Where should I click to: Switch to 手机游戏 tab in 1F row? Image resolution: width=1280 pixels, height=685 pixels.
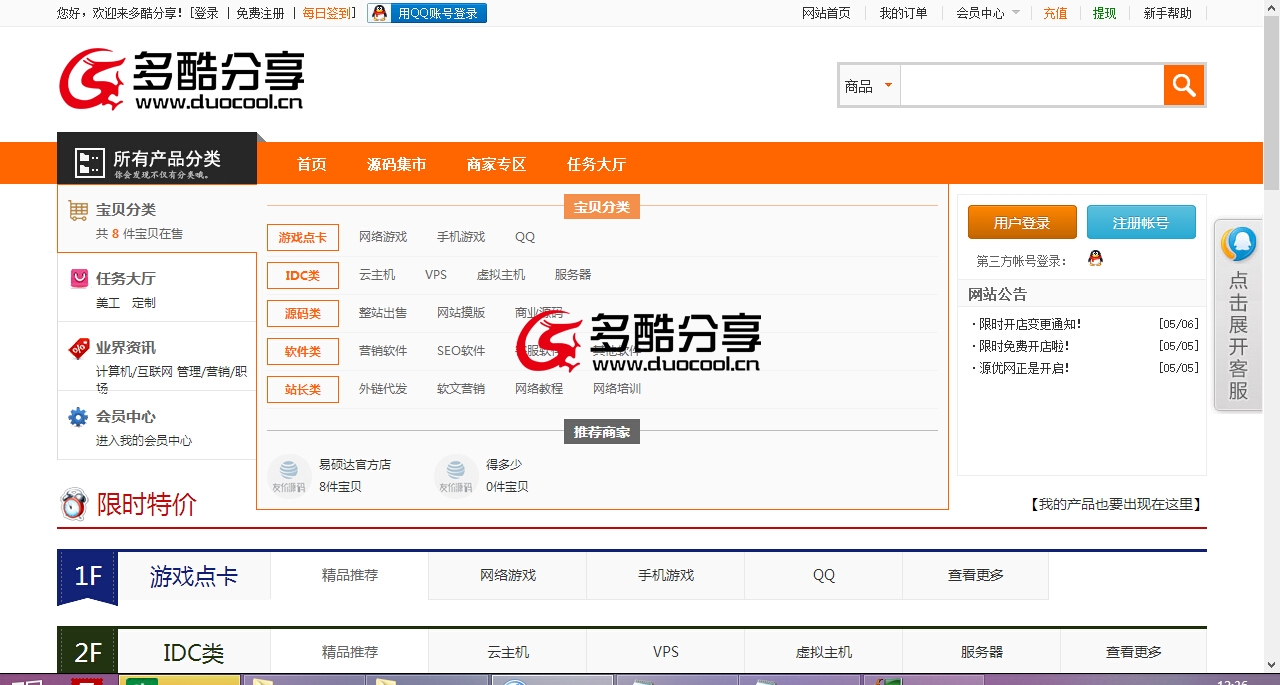pyautogui.click(x=666, y=575)
